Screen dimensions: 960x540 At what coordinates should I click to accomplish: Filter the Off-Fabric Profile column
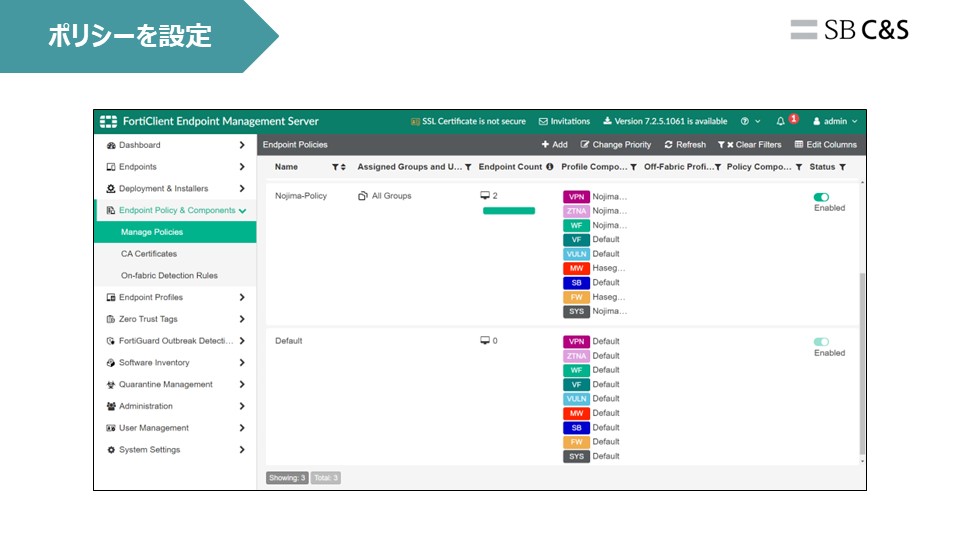point(718,167)
